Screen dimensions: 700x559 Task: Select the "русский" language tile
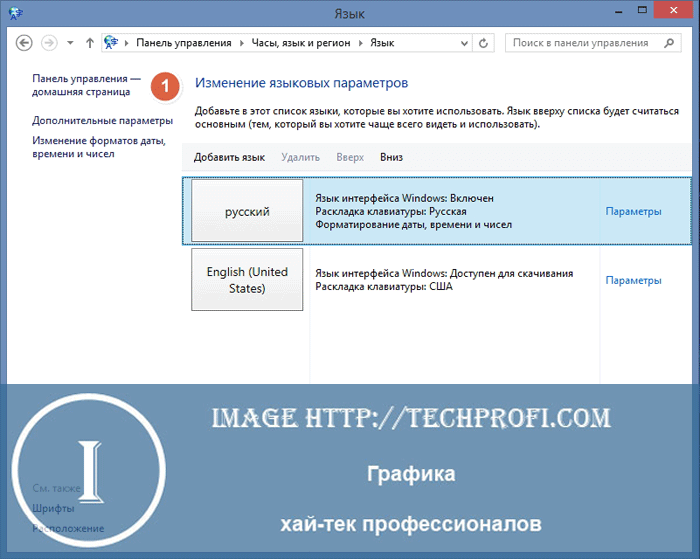pos(247,212)
